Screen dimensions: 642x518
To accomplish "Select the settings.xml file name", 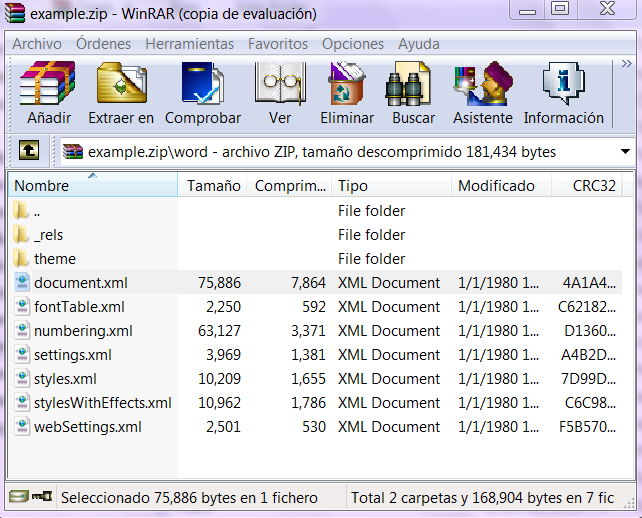I will (x=72, y=355).
